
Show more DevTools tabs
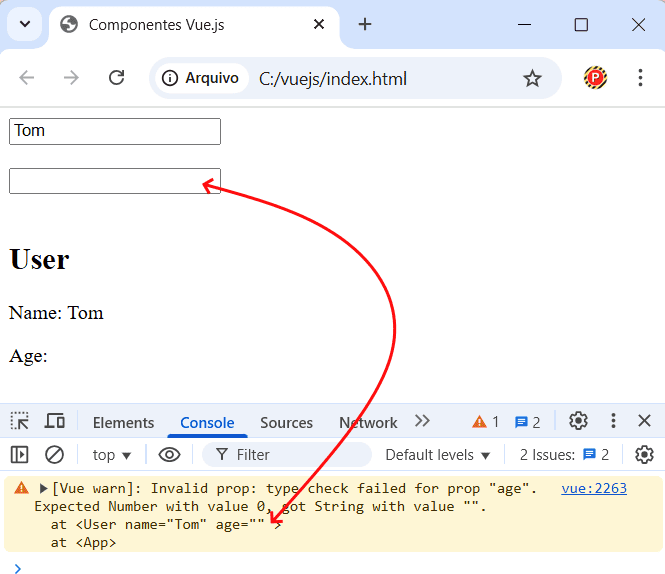click(x=422, y=421)
